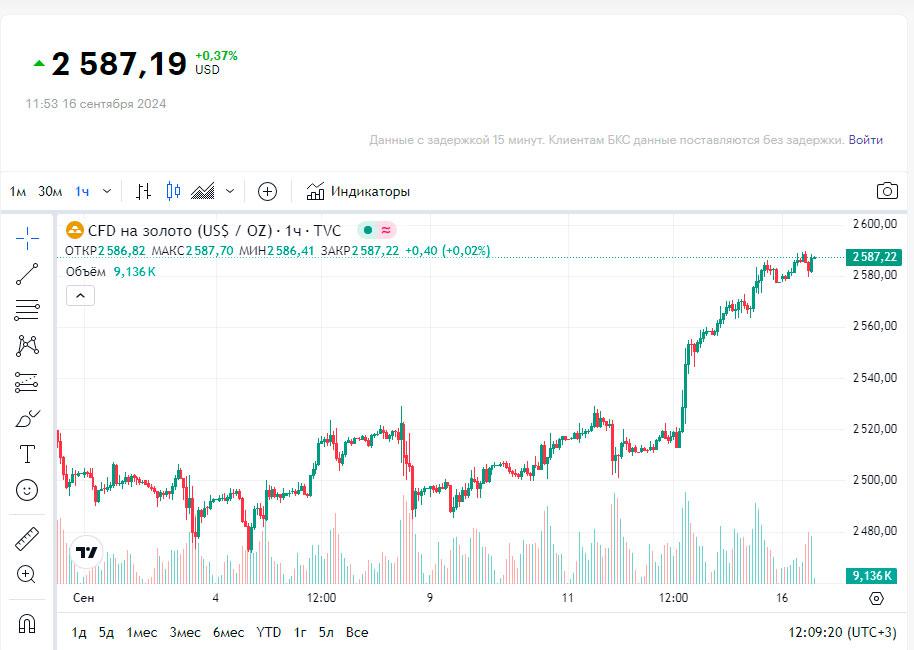This screenshot has height=650, width=914.
Task: Select the crosshair cursor tool
Action: point(27,238)
